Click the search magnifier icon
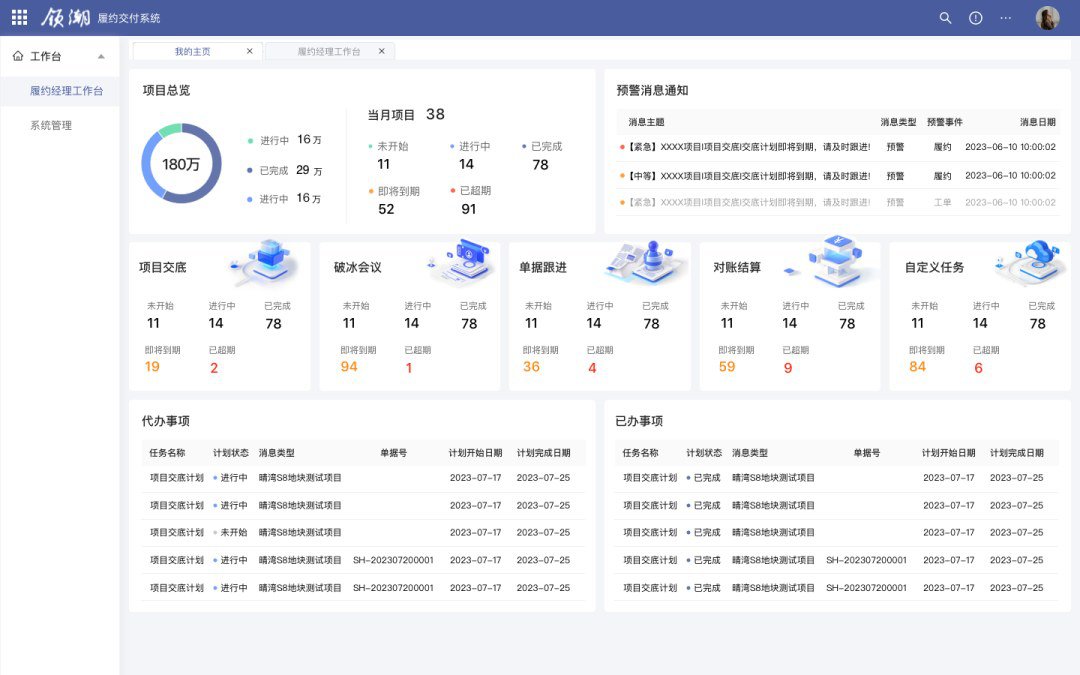This screenshot has width=1080, height=675. [x=945, y=17]
